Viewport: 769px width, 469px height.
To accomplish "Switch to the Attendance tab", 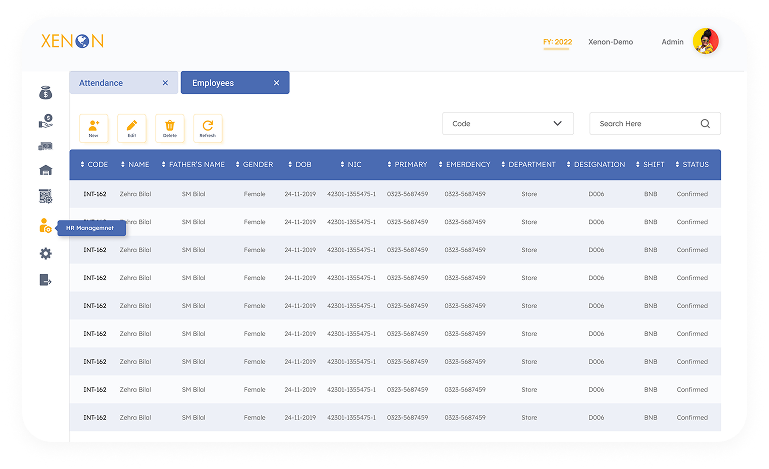I will tap(112, 83).
